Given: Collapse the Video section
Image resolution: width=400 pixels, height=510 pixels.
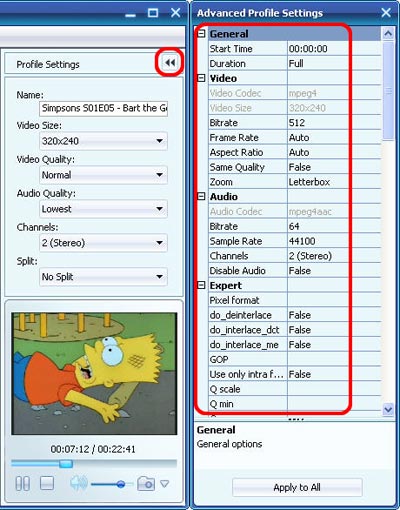Looking at the screenshot, I should click(201, 78).
